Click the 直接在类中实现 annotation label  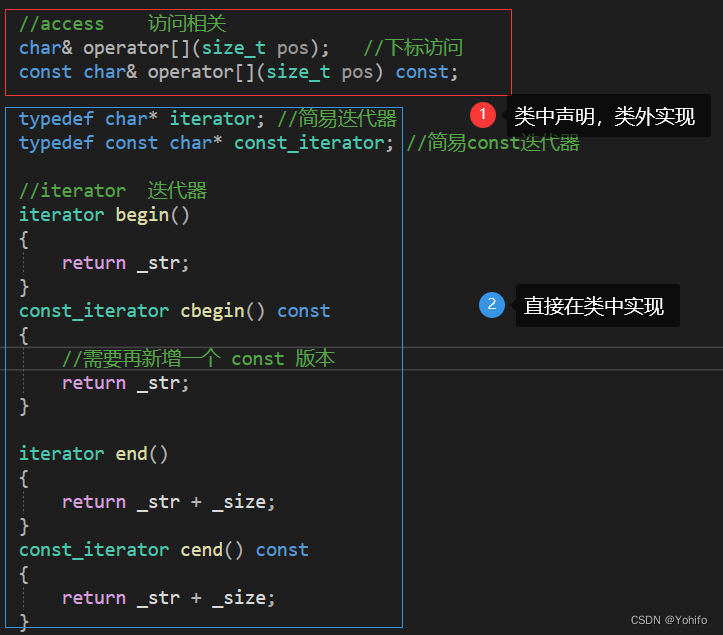coord(594,306)
